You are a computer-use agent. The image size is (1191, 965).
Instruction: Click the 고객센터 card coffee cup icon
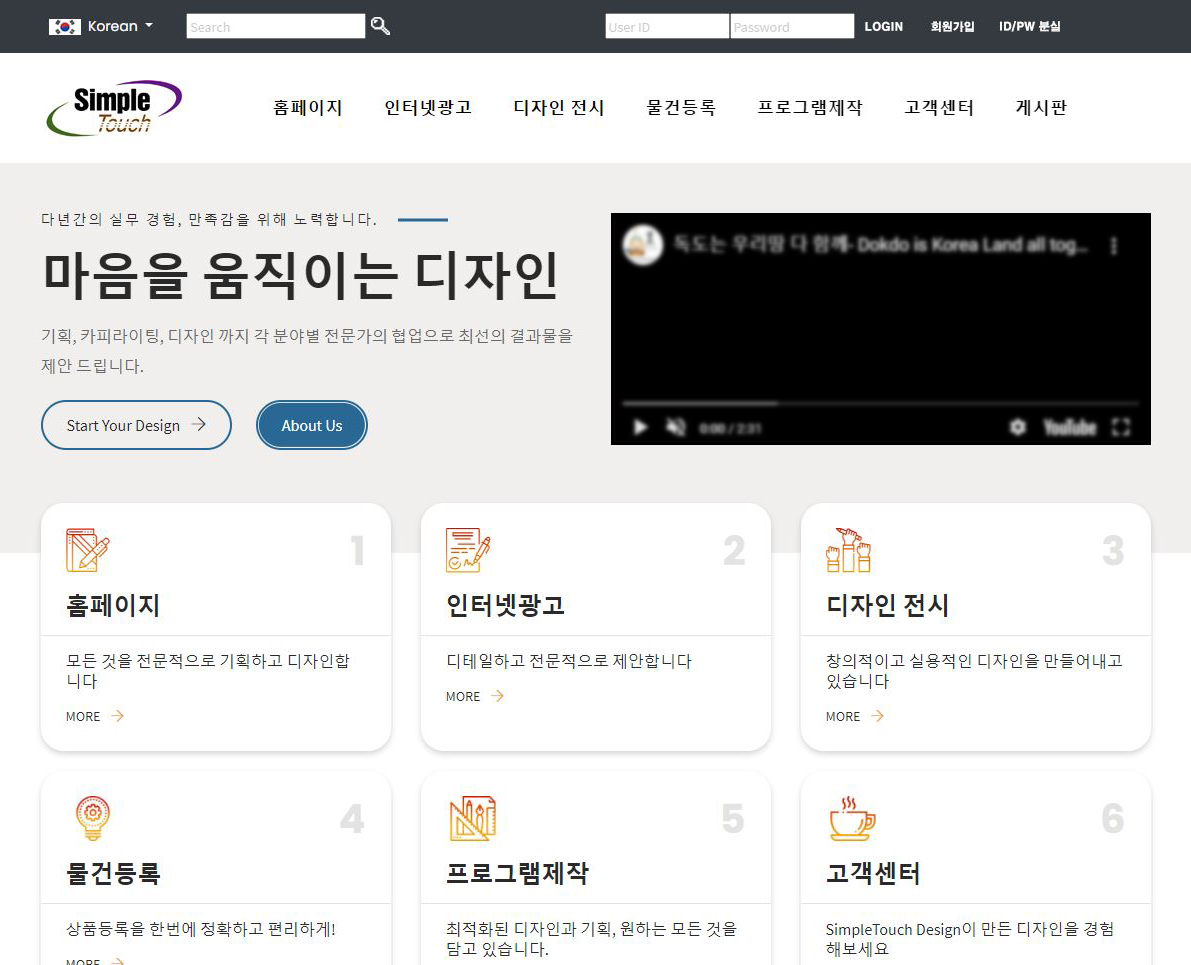(852, 818)
